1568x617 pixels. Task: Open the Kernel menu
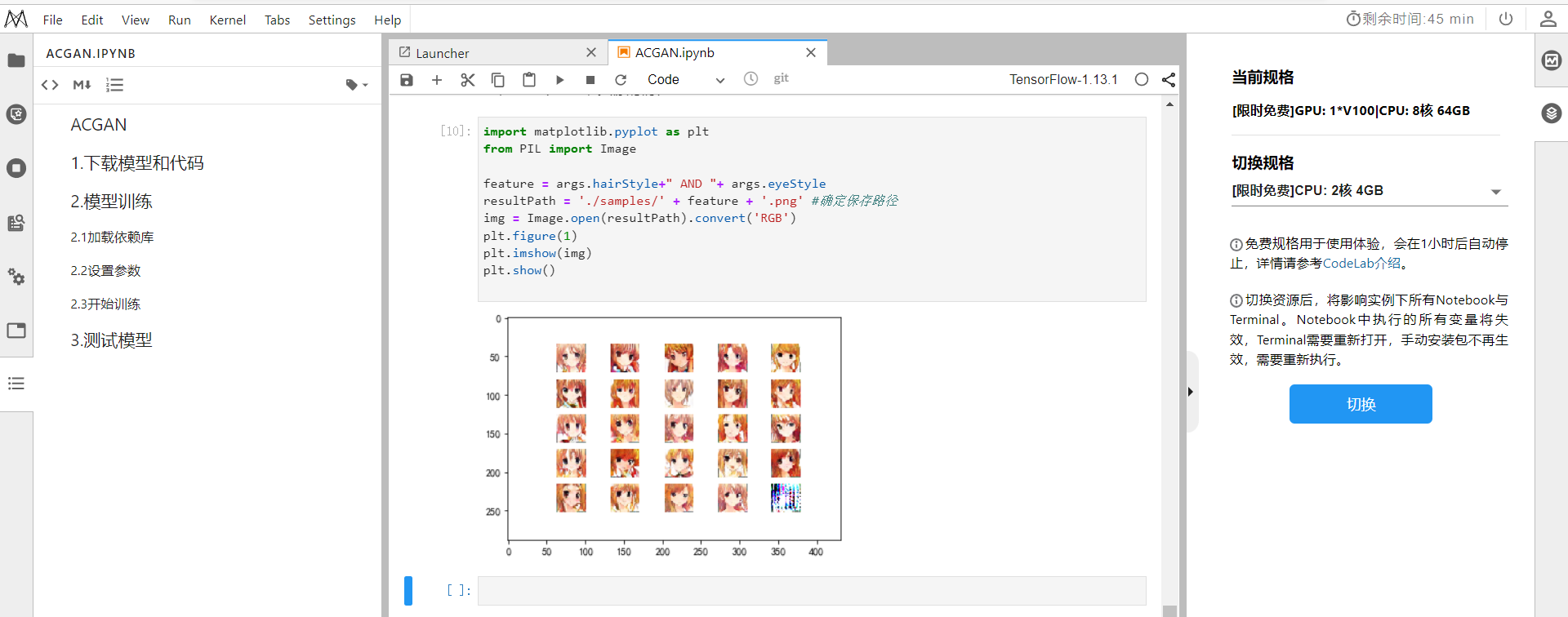click(228, 20)
